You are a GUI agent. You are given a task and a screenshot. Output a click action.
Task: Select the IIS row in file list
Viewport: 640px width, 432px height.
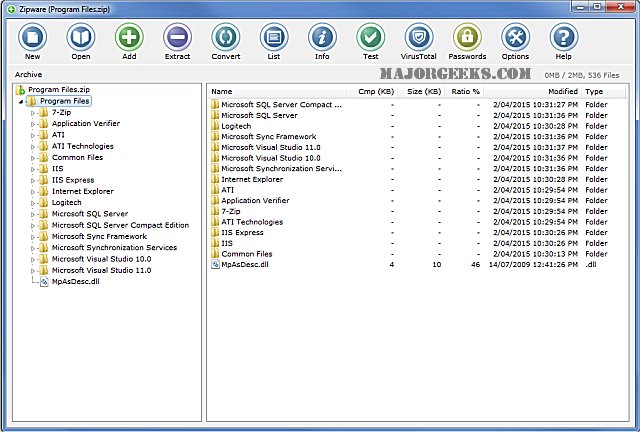click(416, 243)
